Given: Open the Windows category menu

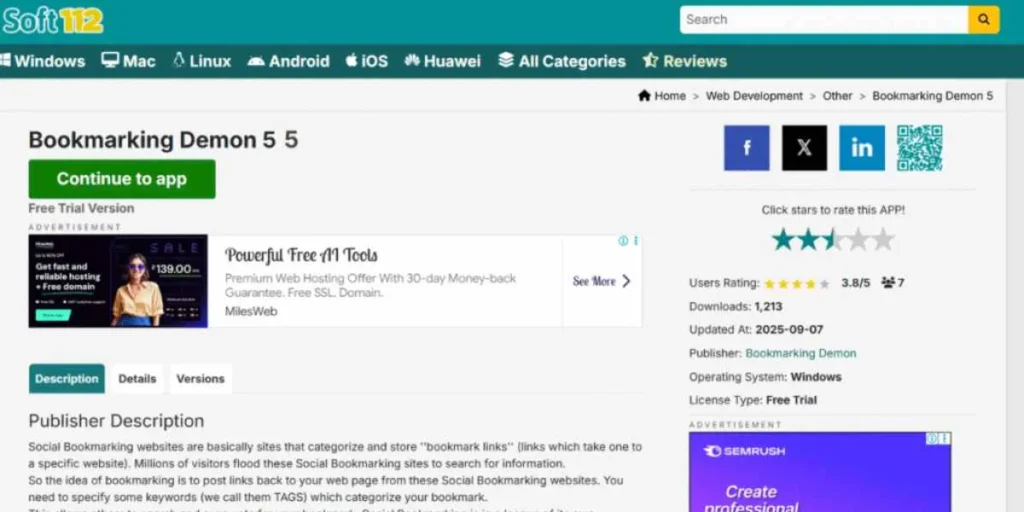Looking at the screenshot, I should pos(44,61).
